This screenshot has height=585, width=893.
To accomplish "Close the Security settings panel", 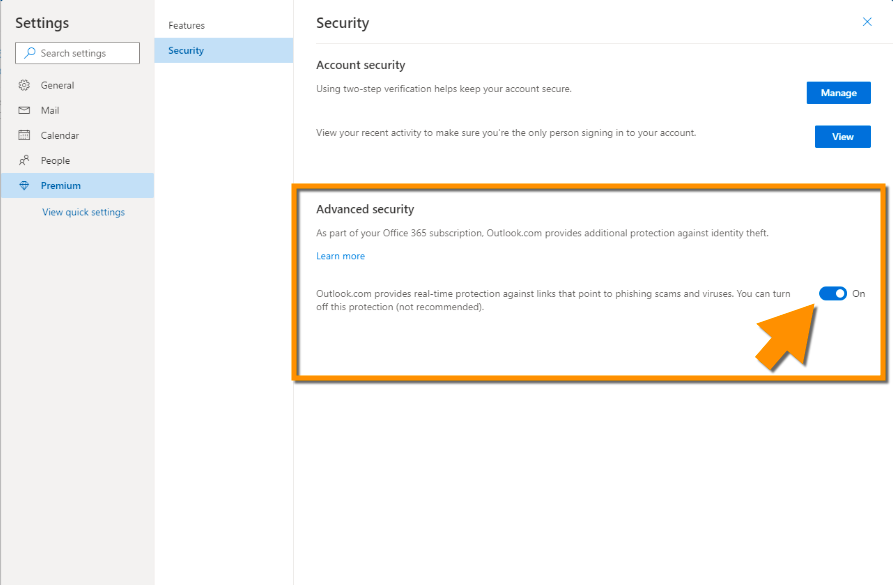I will pos(867,22).
